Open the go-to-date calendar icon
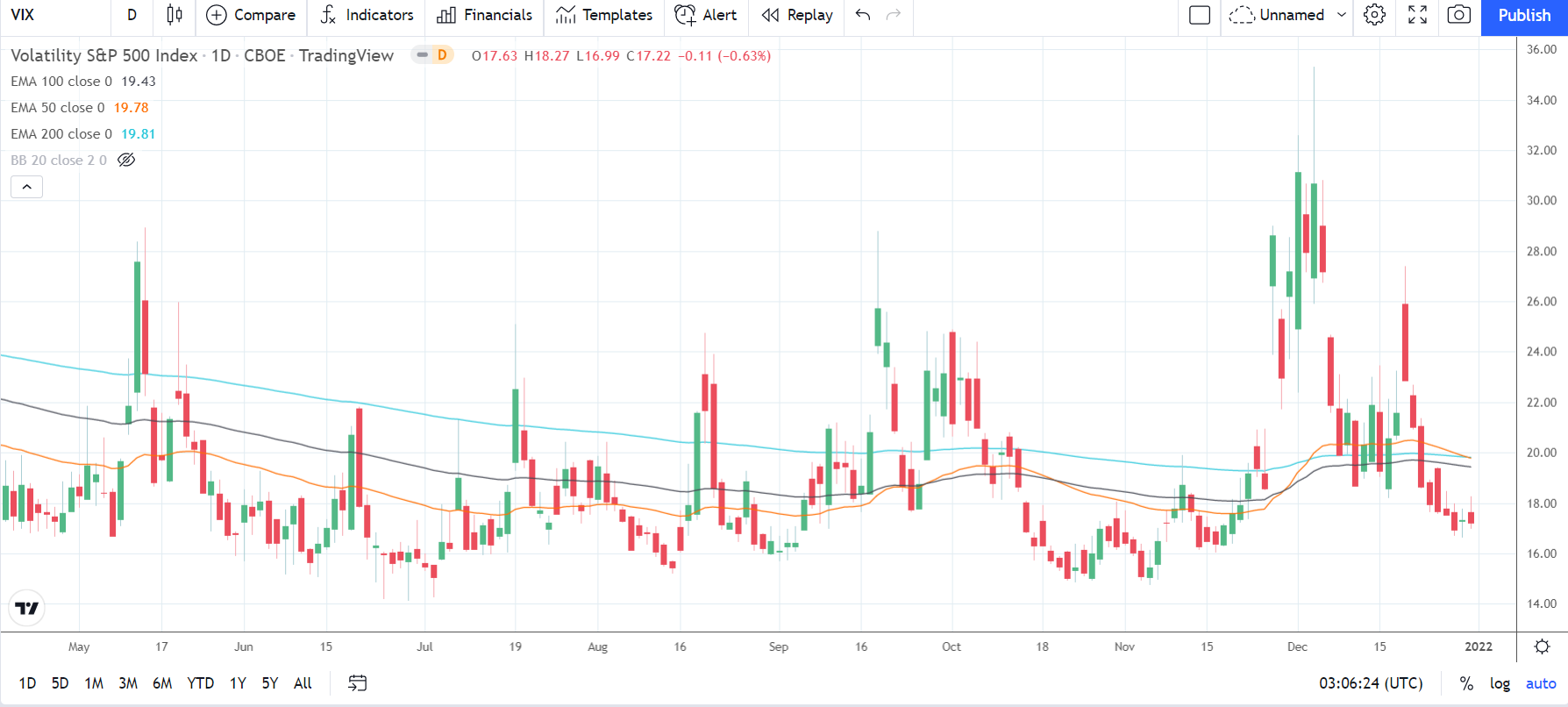Image resolution: width=1568 pixels, height=707 pixels. click(357, 683)
